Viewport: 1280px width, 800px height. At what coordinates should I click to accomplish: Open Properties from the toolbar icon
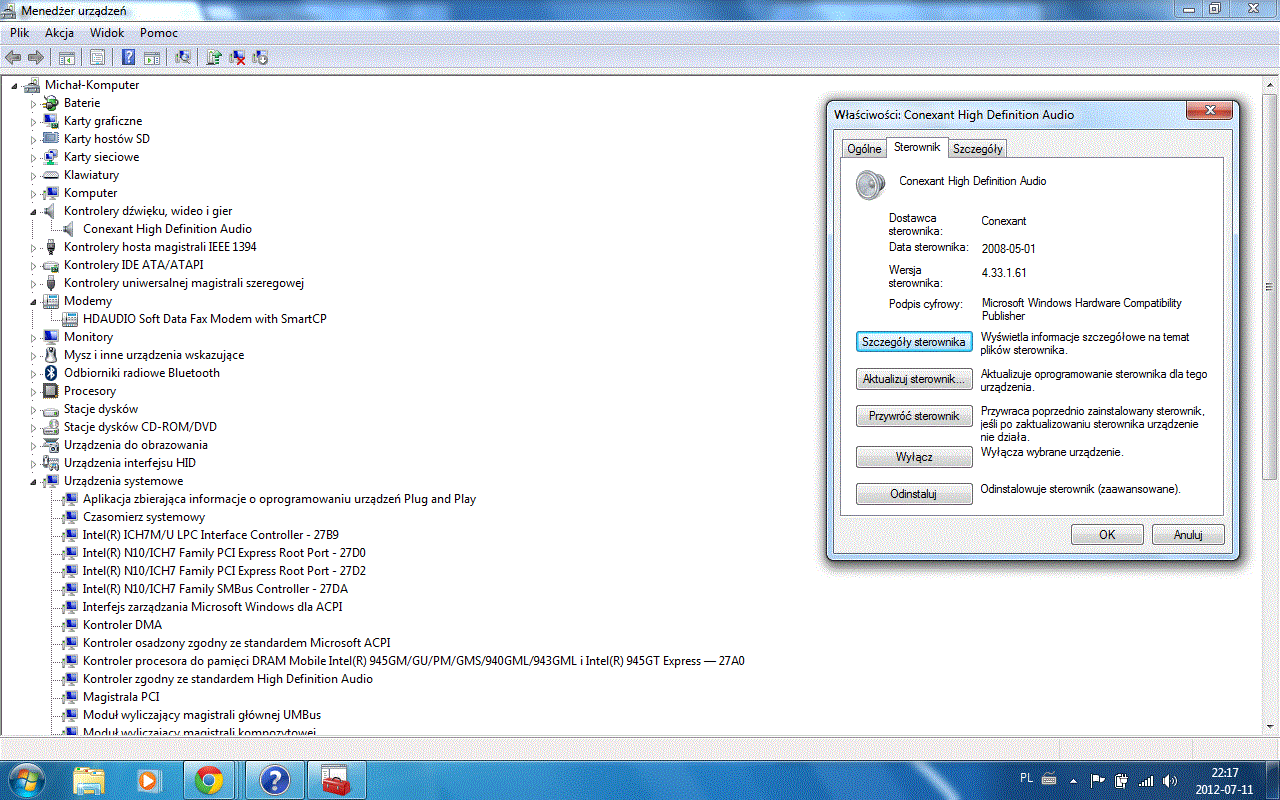pyautogui.click(x=97, y=58)
